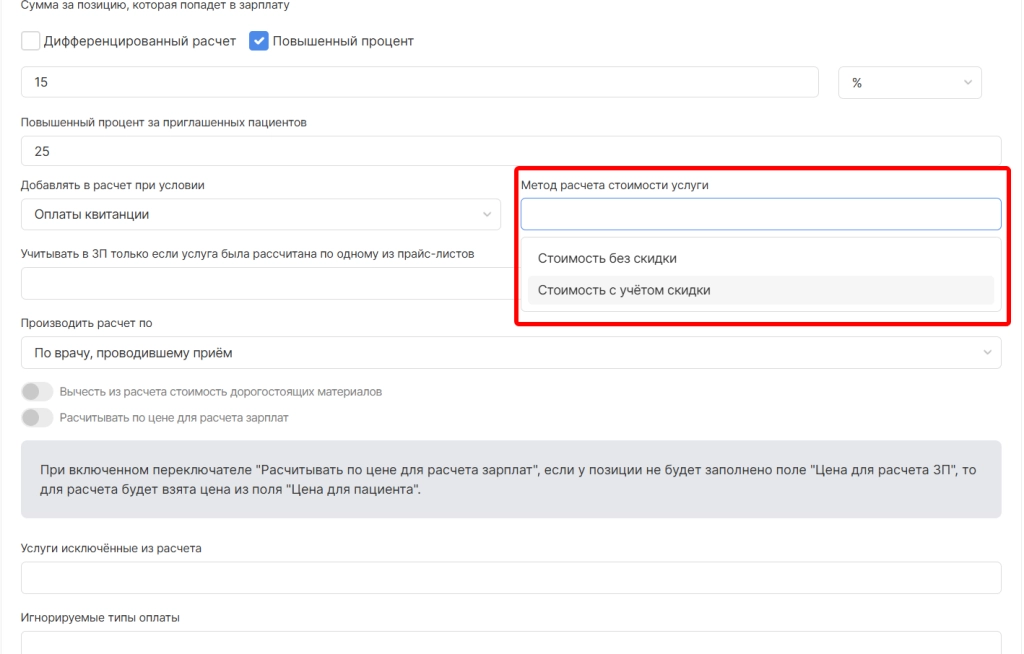1024x654 pixels.
Task: Focus the "Метод расчета стоимости услуги" search field
Action: (x=760, y=214)
